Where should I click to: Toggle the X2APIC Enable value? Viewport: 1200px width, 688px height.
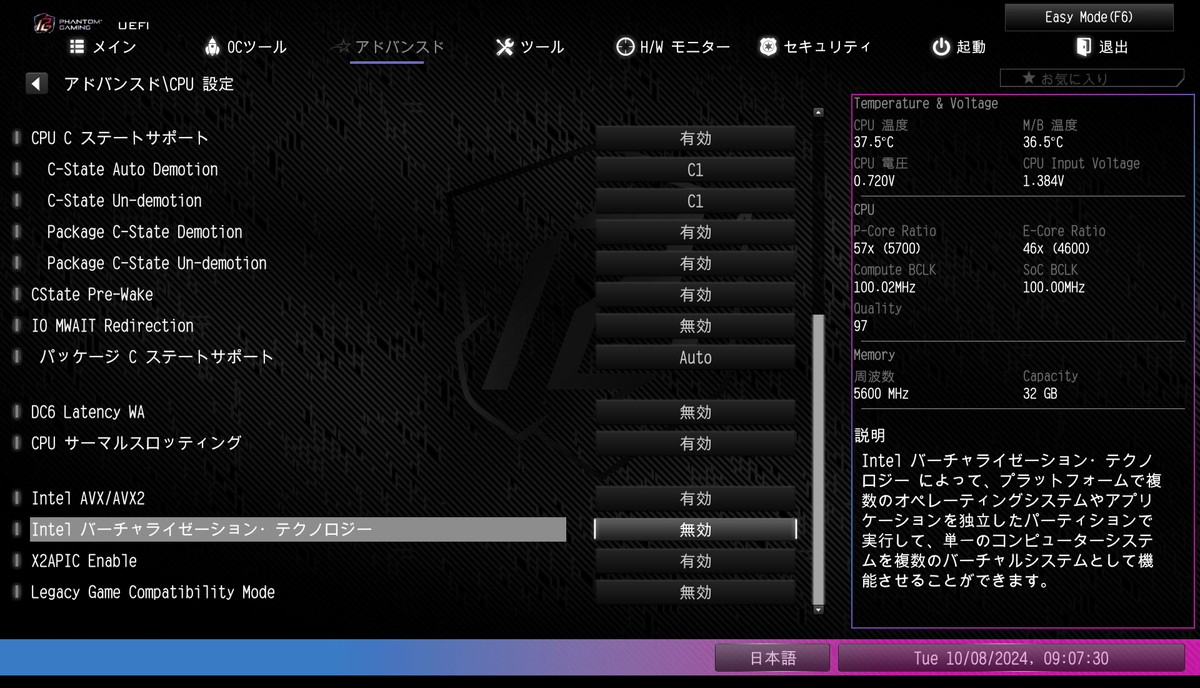695,562
